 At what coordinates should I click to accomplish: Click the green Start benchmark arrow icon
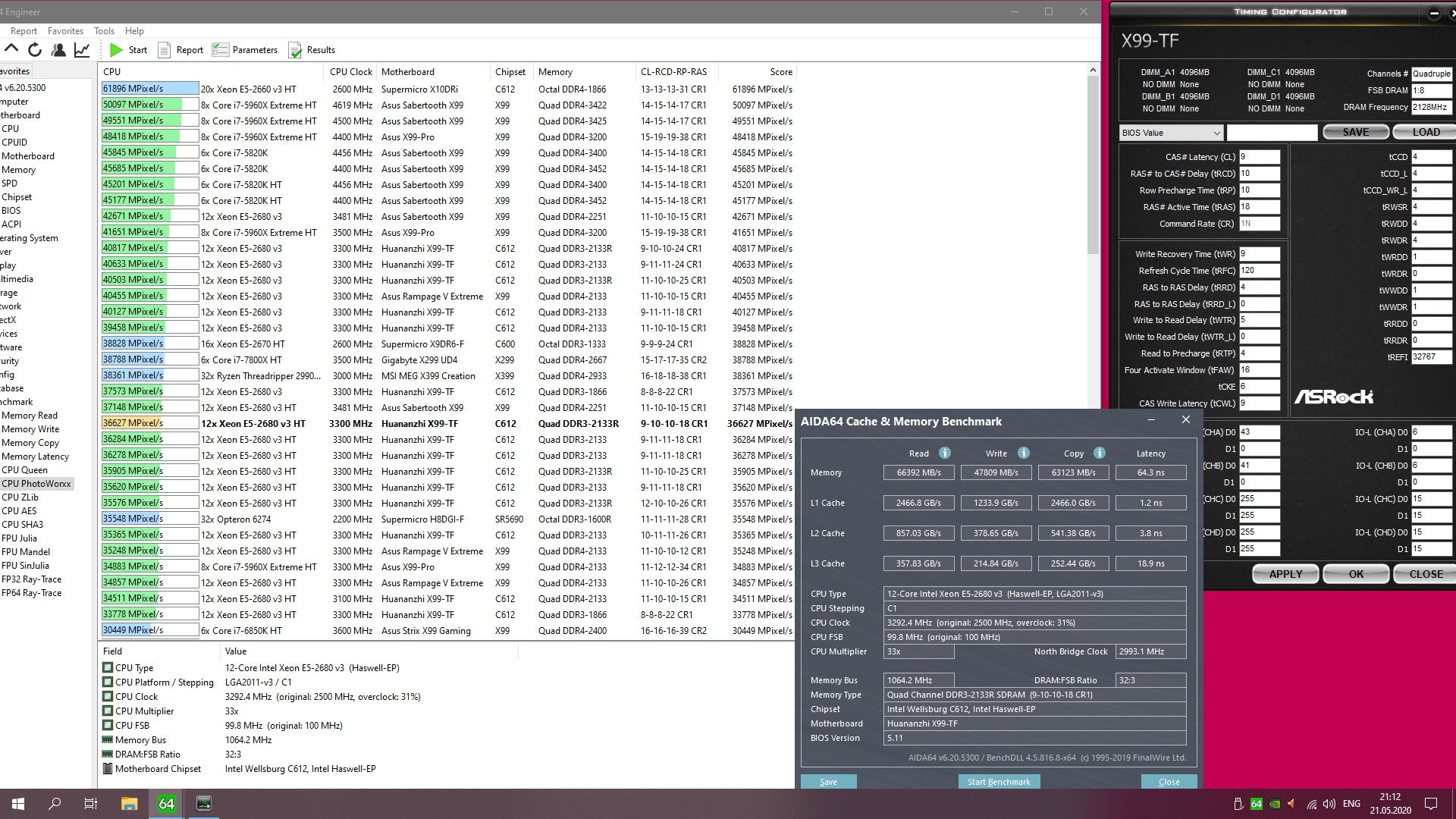[x=116, y=50]
